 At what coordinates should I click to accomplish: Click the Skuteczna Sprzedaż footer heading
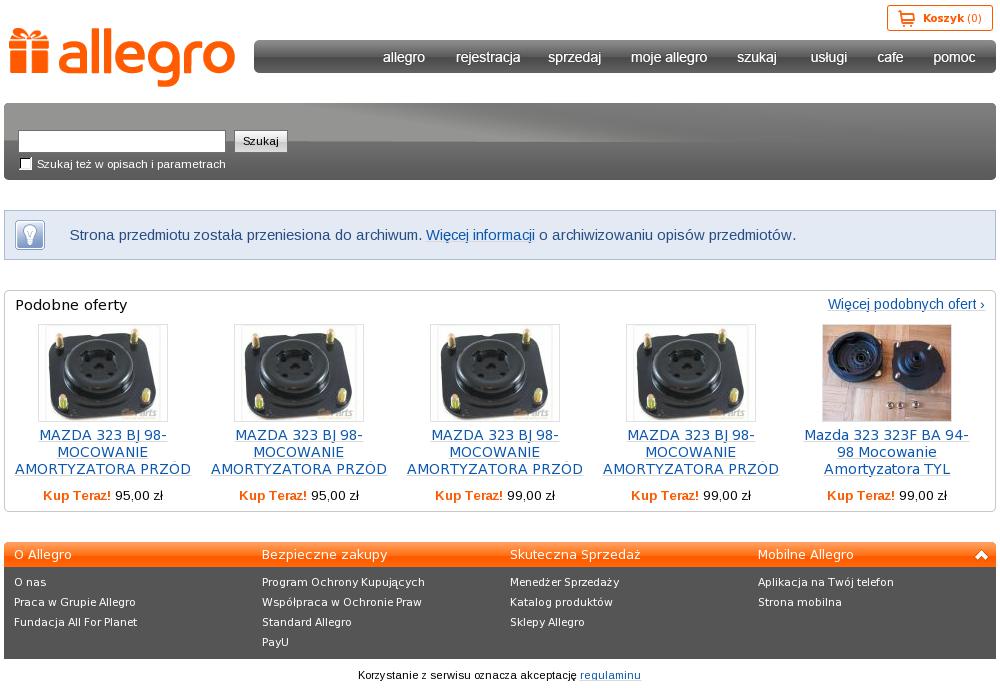click(575, 555)
